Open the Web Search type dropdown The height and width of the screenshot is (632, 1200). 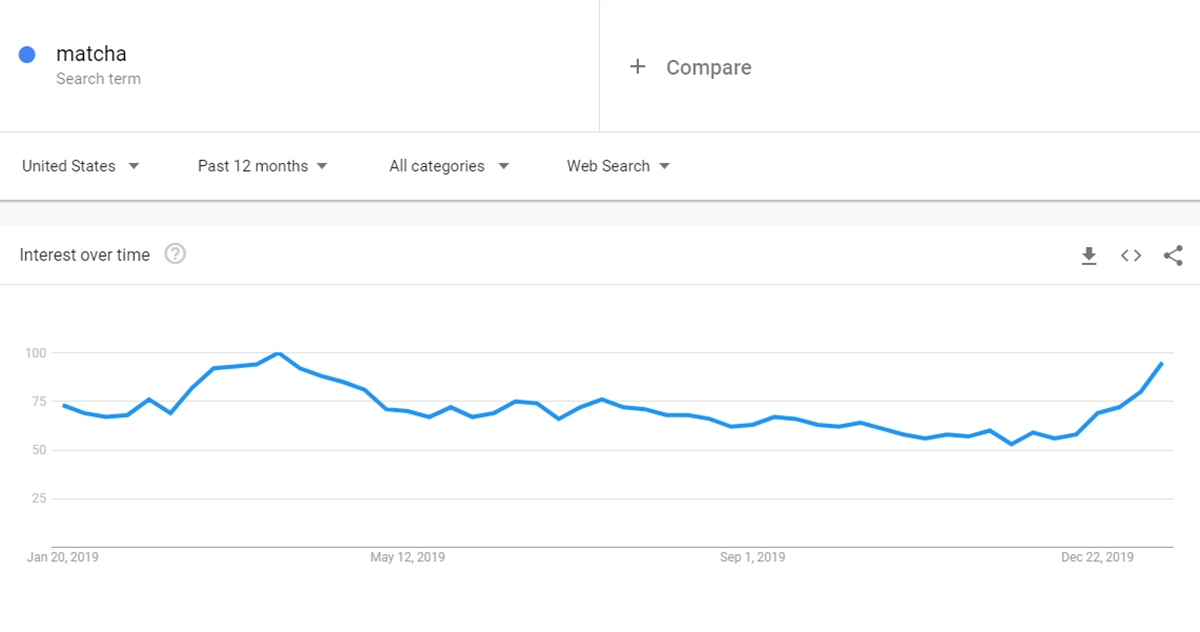pyautogui.click(x=618, y=166)
